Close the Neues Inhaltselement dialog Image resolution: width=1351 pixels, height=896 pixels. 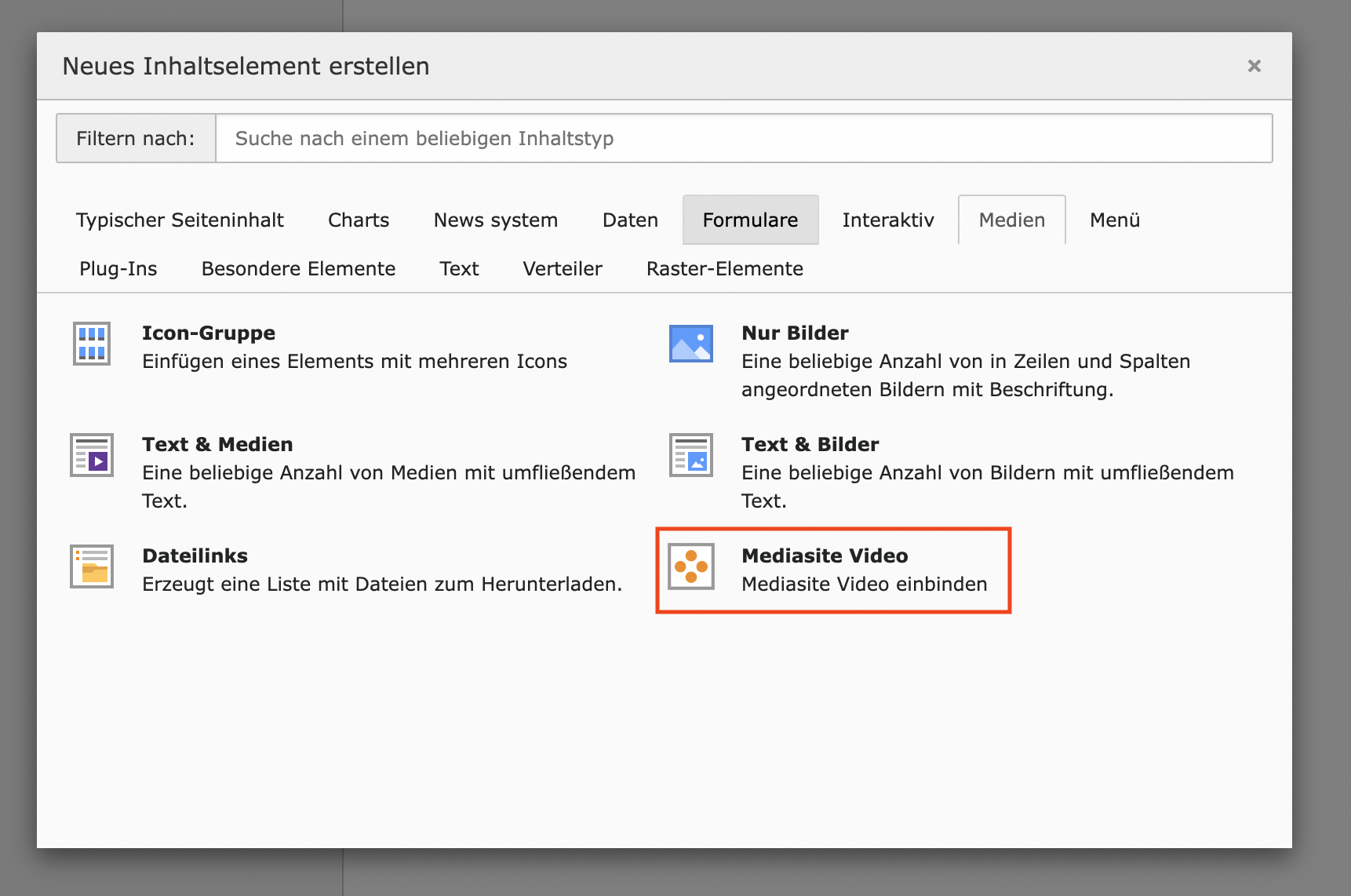tap(1254, 66)
